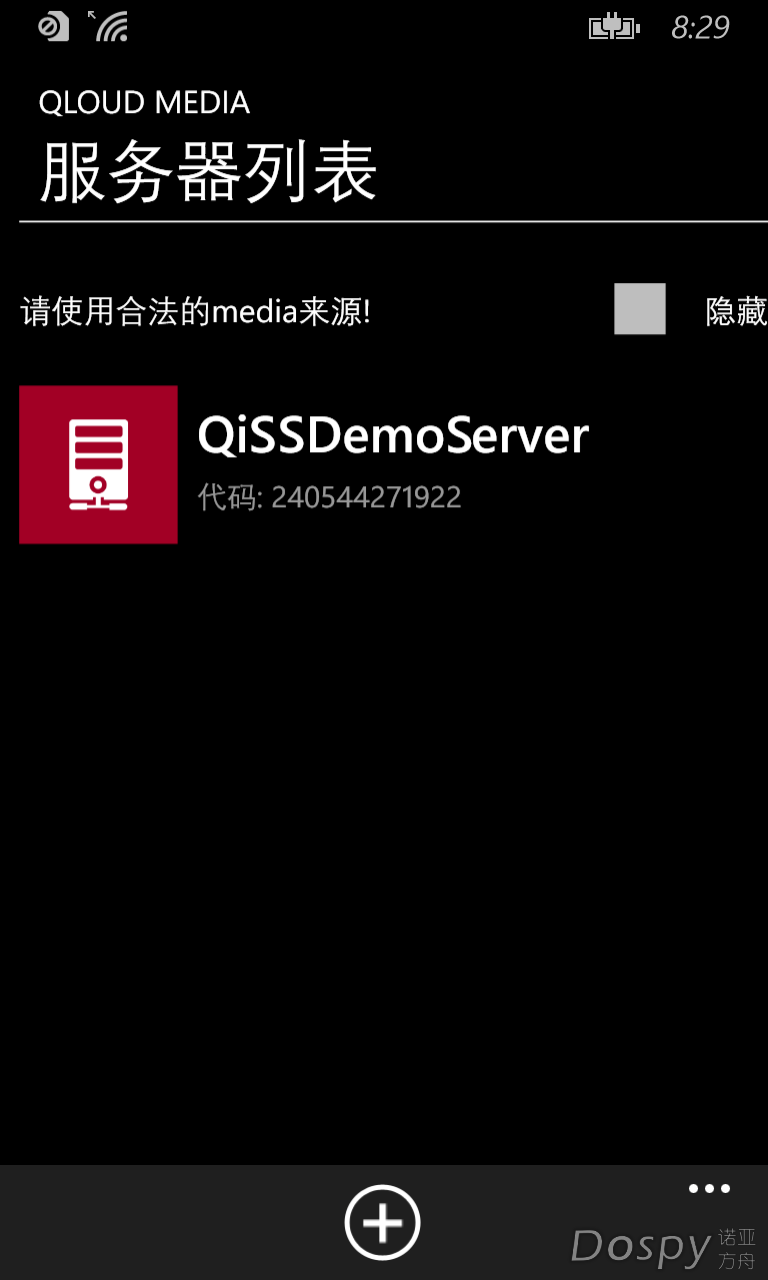768x1280 pixels.
Task: Tap the Wi-Fi signal status icon
Action: coord(112,27)
